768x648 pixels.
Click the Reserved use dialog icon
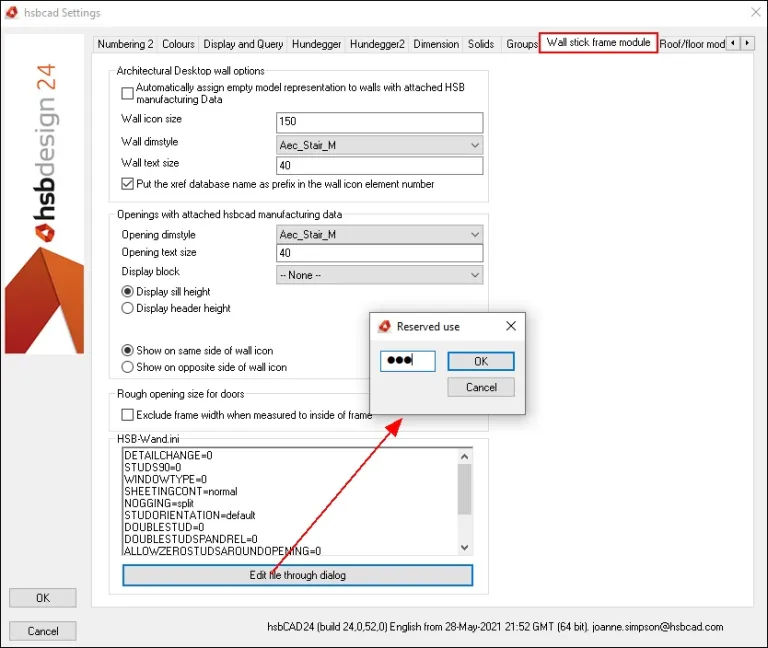(x=384, y=326)
